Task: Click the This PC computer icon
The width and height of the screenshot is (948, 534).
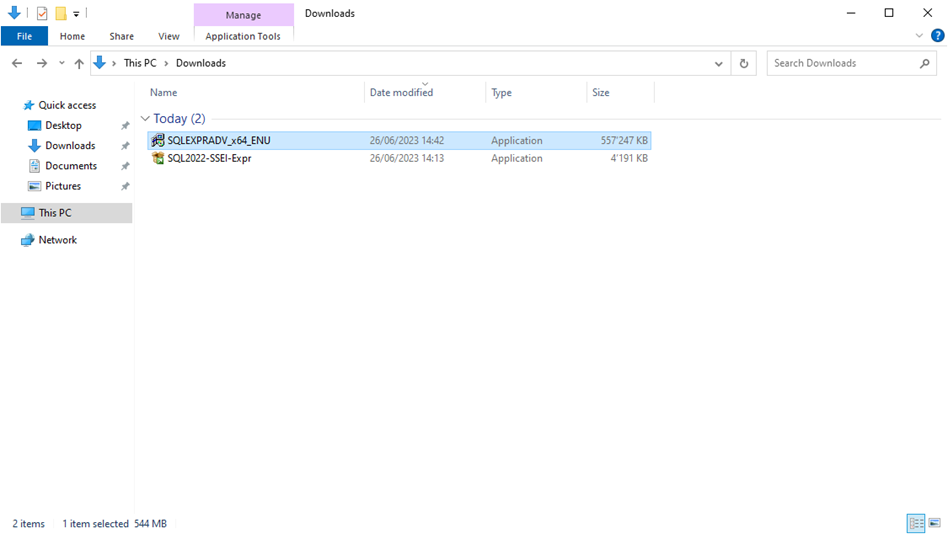Action: coord(28,213)
